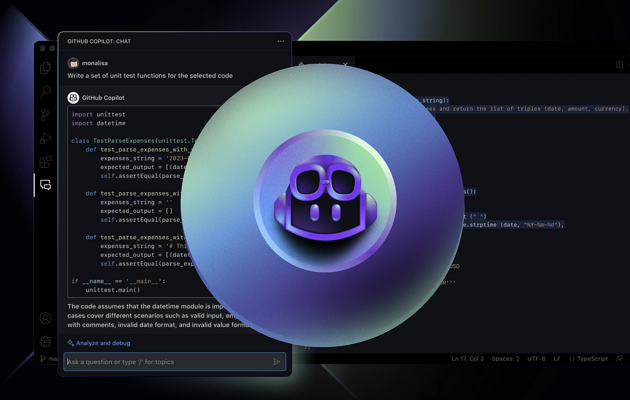This screenshot has height=400, width=630.
Task: Open the Source Control view
Action: click(45, 115)
